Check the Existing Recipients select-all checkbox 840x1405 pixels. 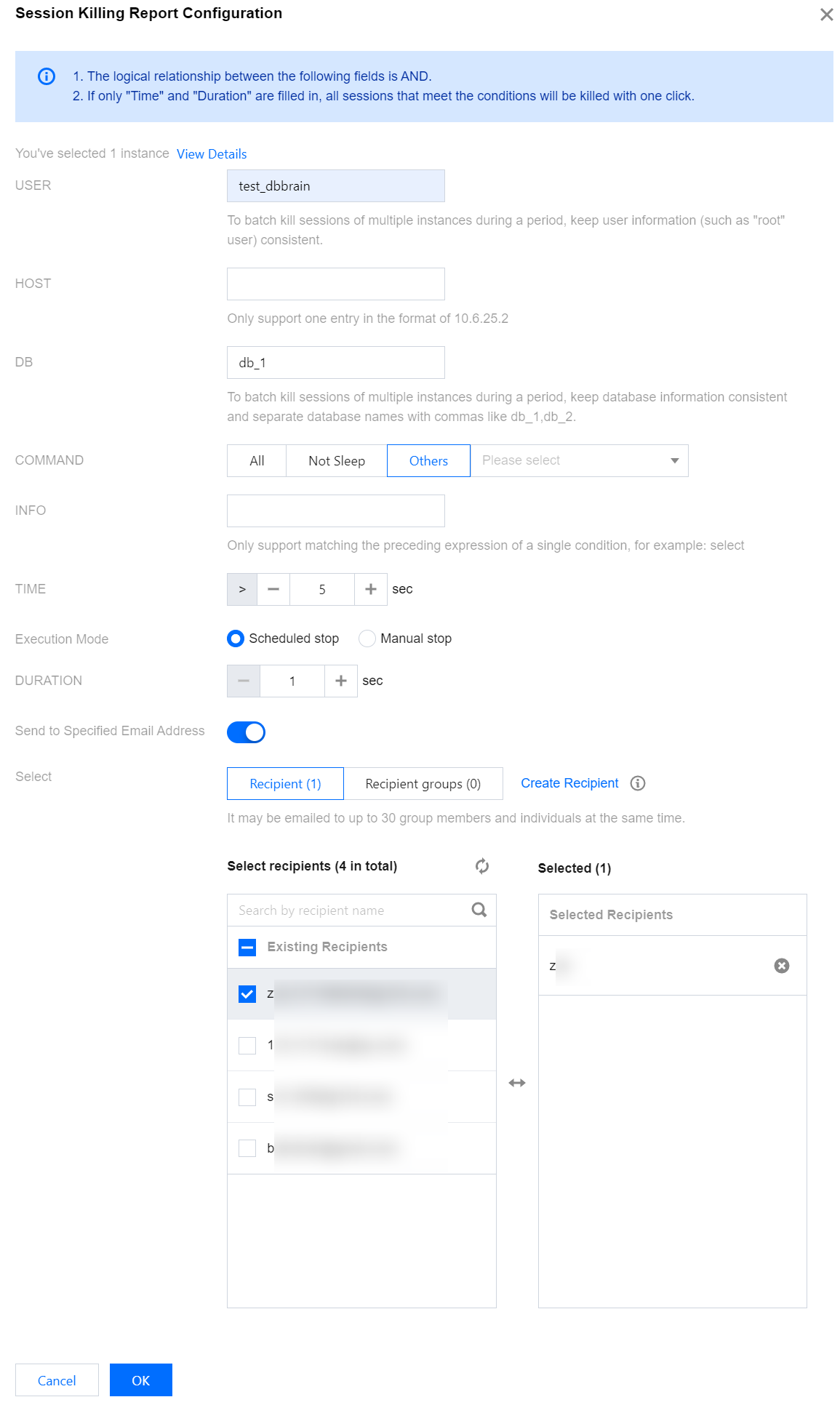point(247,947)
